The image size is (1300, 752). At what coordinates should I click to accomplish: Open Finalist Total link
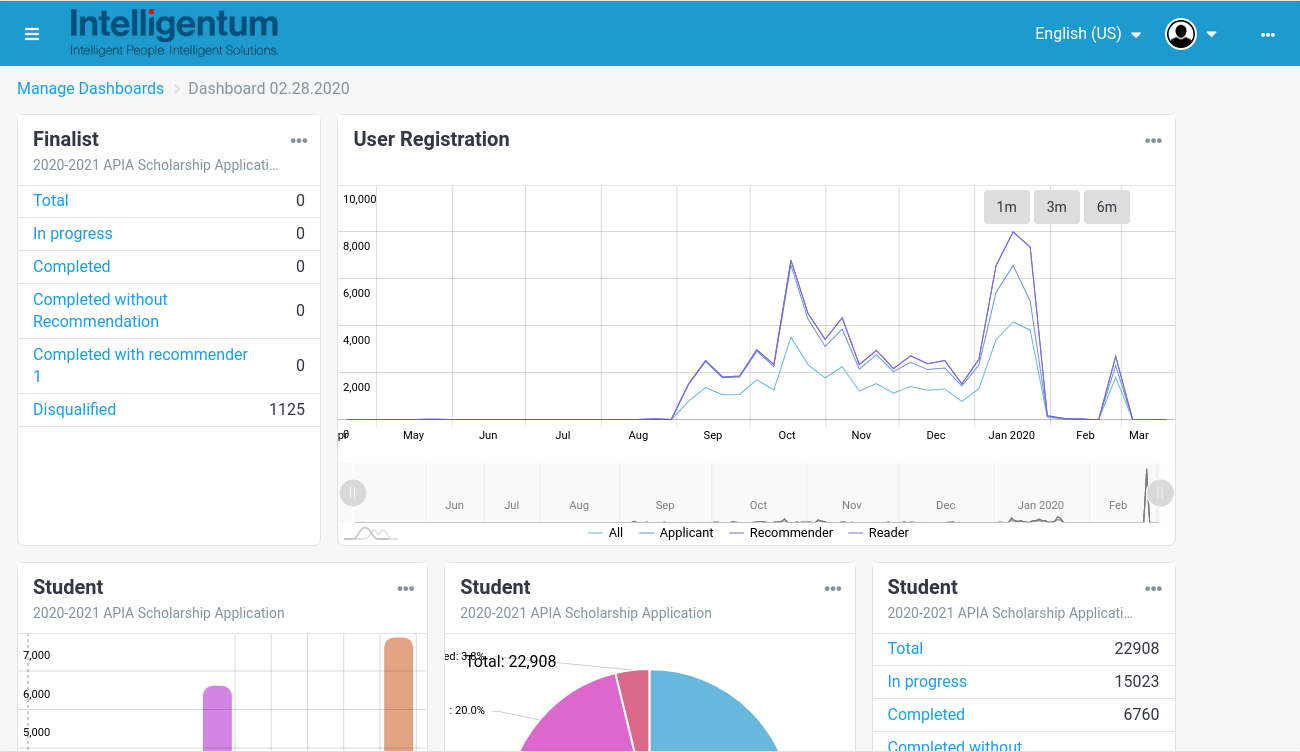51,201
